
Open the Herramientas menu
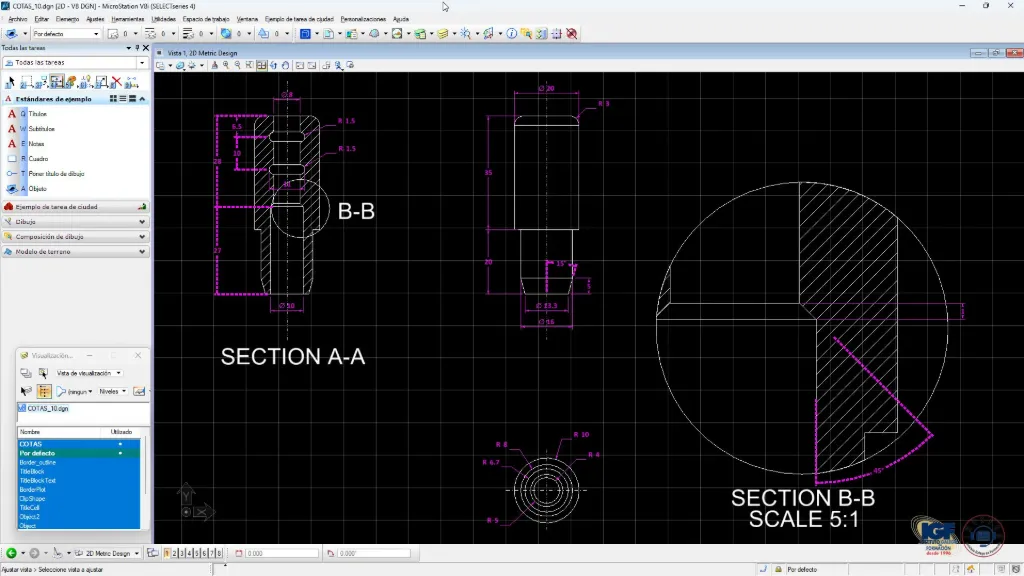(127, 19)
